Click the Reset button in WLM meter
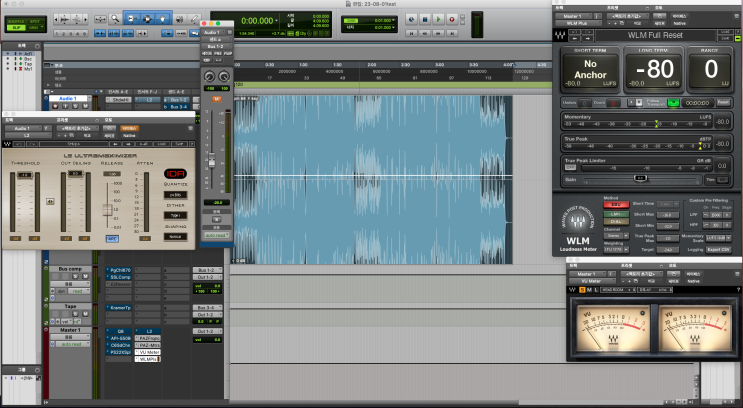743x408 pixels. pyautogui.click(x=723, y=102)
